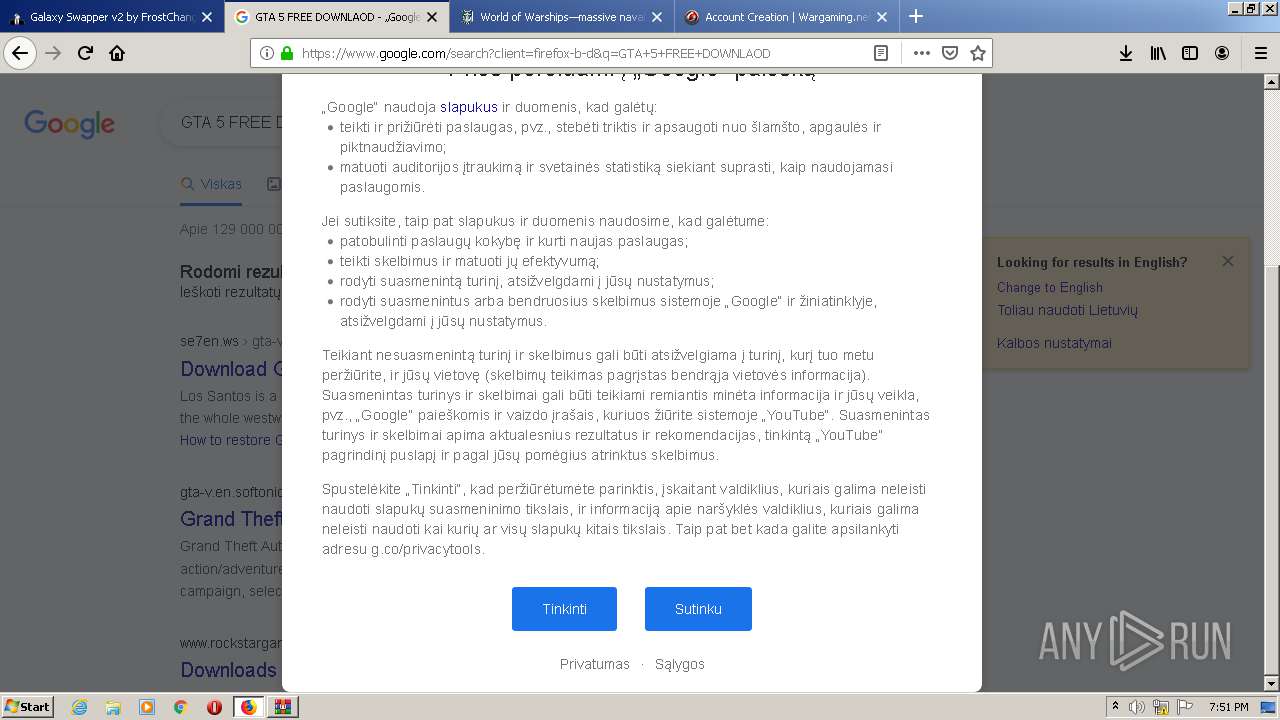Launch Opera from the taskbar

click(x=214, y=707)
